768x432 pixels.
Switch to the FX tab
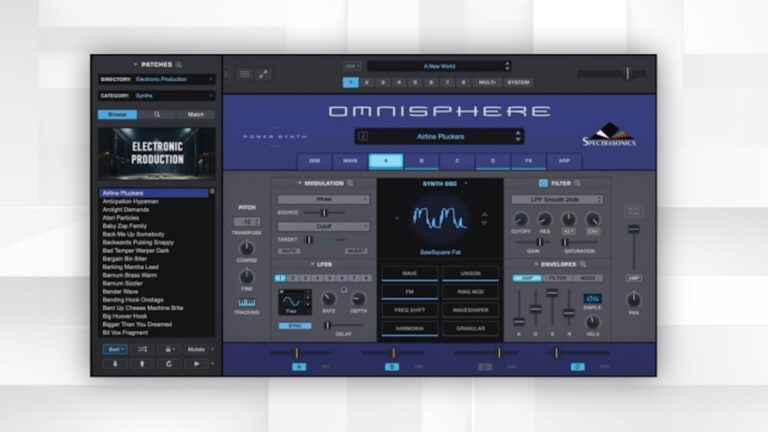(x=527, y=160)
